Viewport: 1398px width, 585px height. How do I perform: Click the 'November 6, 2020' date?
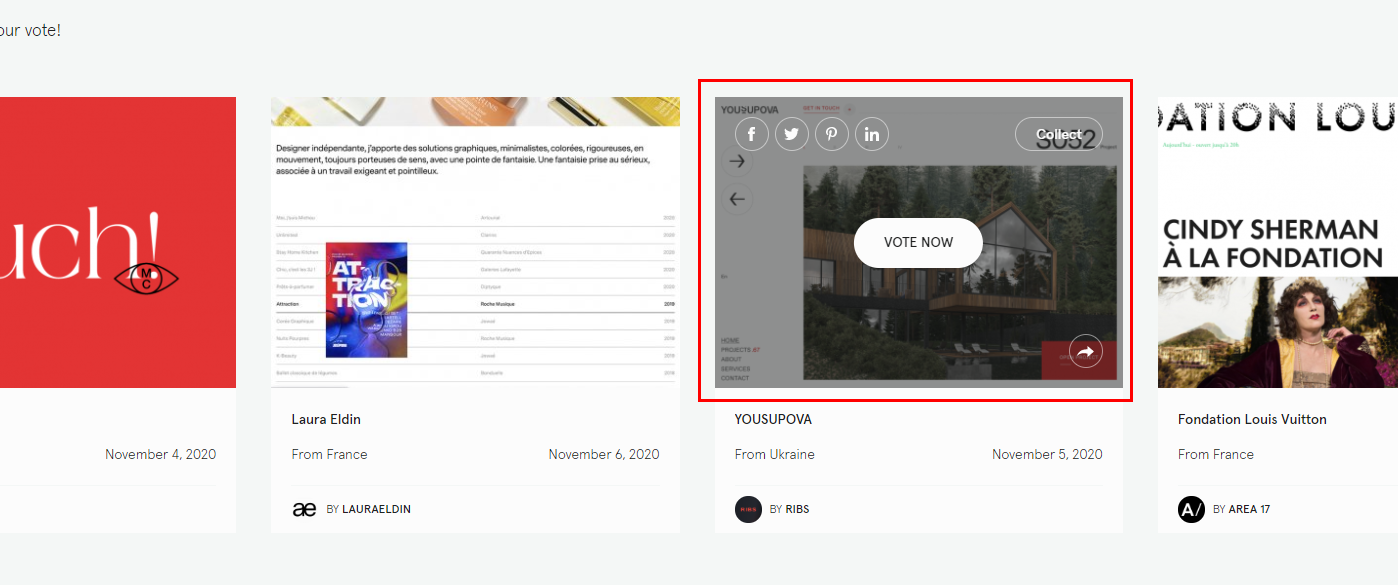(604, 454)
